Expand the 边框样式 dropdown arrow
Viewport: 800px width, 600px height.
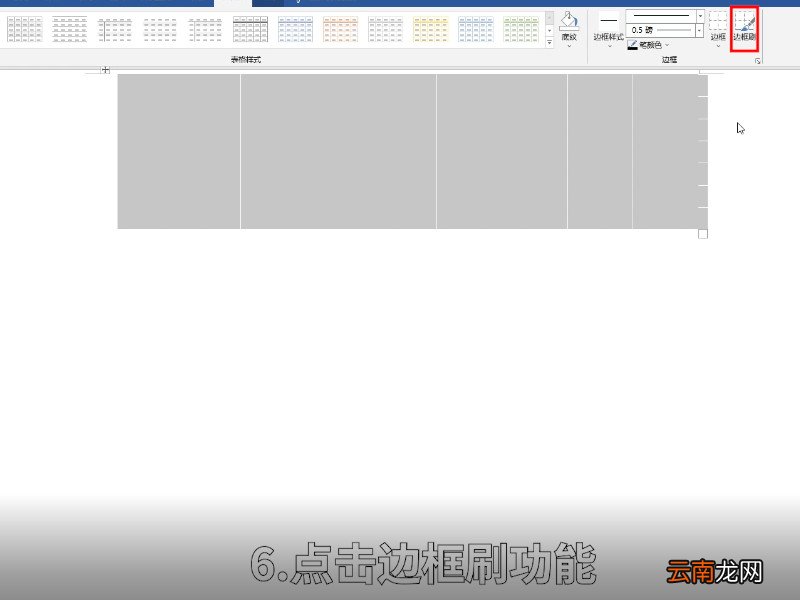[x=609, y=46]
